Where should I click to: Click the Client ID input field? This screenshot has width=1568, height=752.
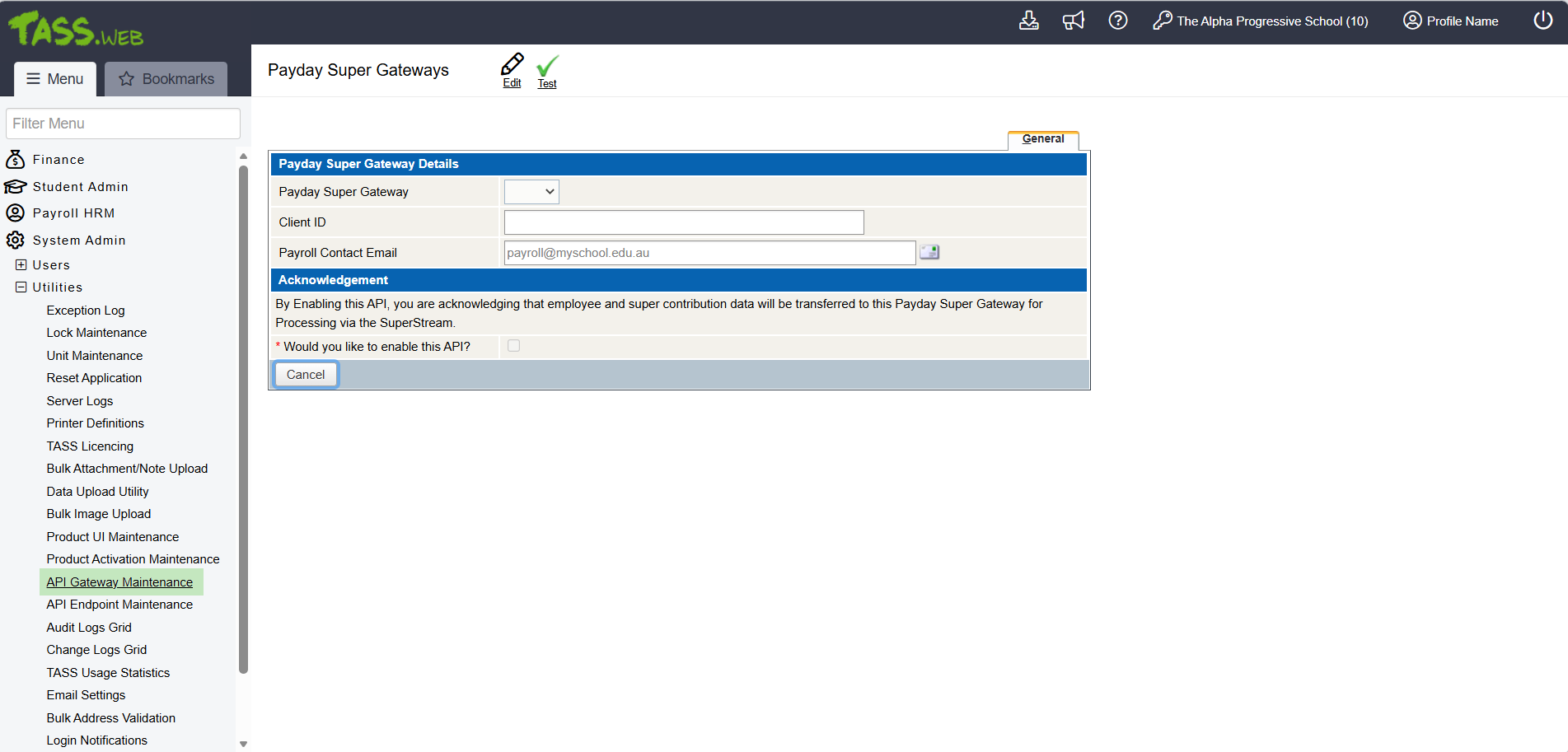[684, 222]
